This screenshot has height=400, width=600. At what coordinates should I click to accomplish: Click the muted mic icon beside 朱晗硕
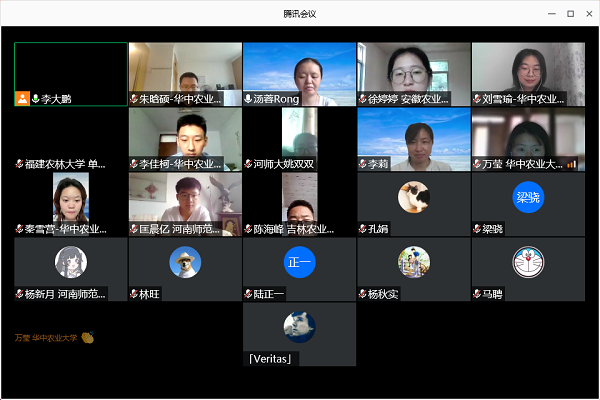(134, 99)
